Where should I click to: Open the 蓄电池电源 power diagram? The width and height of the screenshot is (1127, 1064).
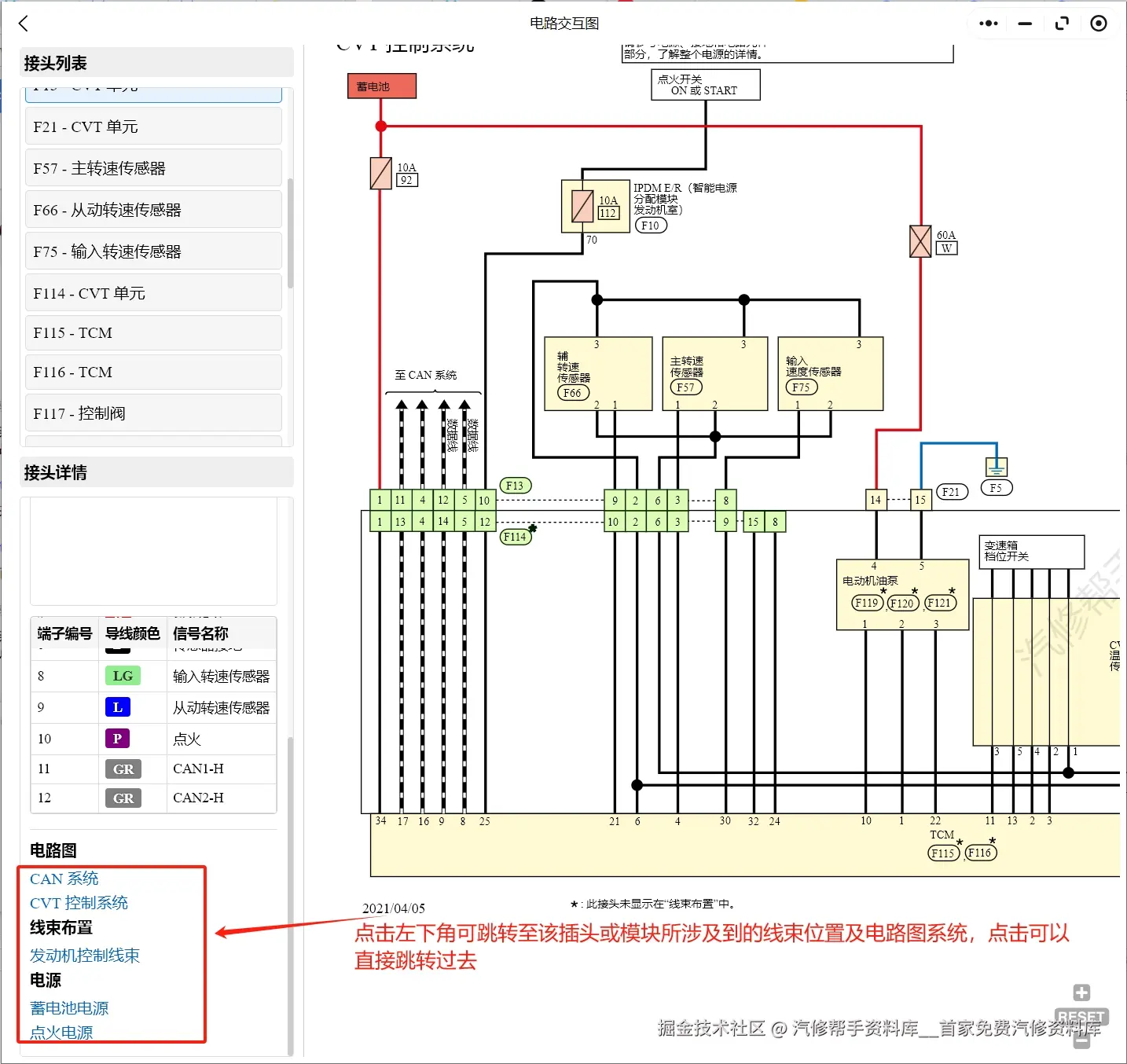[68, 1007]
